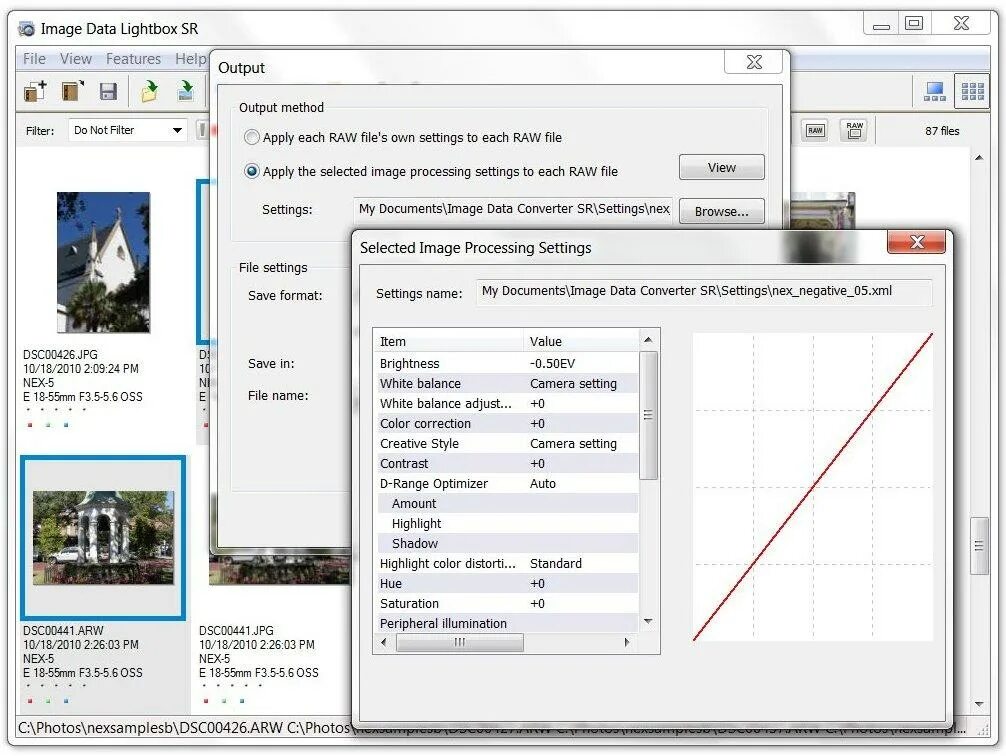This screenshot has width=1006, height=756.
Task: Click the Image Data Lightbox SR app icon
Action: point(26,29)
